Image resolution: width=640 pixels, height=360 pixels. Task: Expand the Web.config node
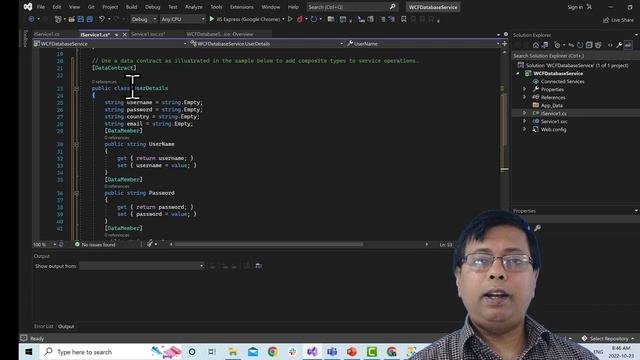coord(525,129)
